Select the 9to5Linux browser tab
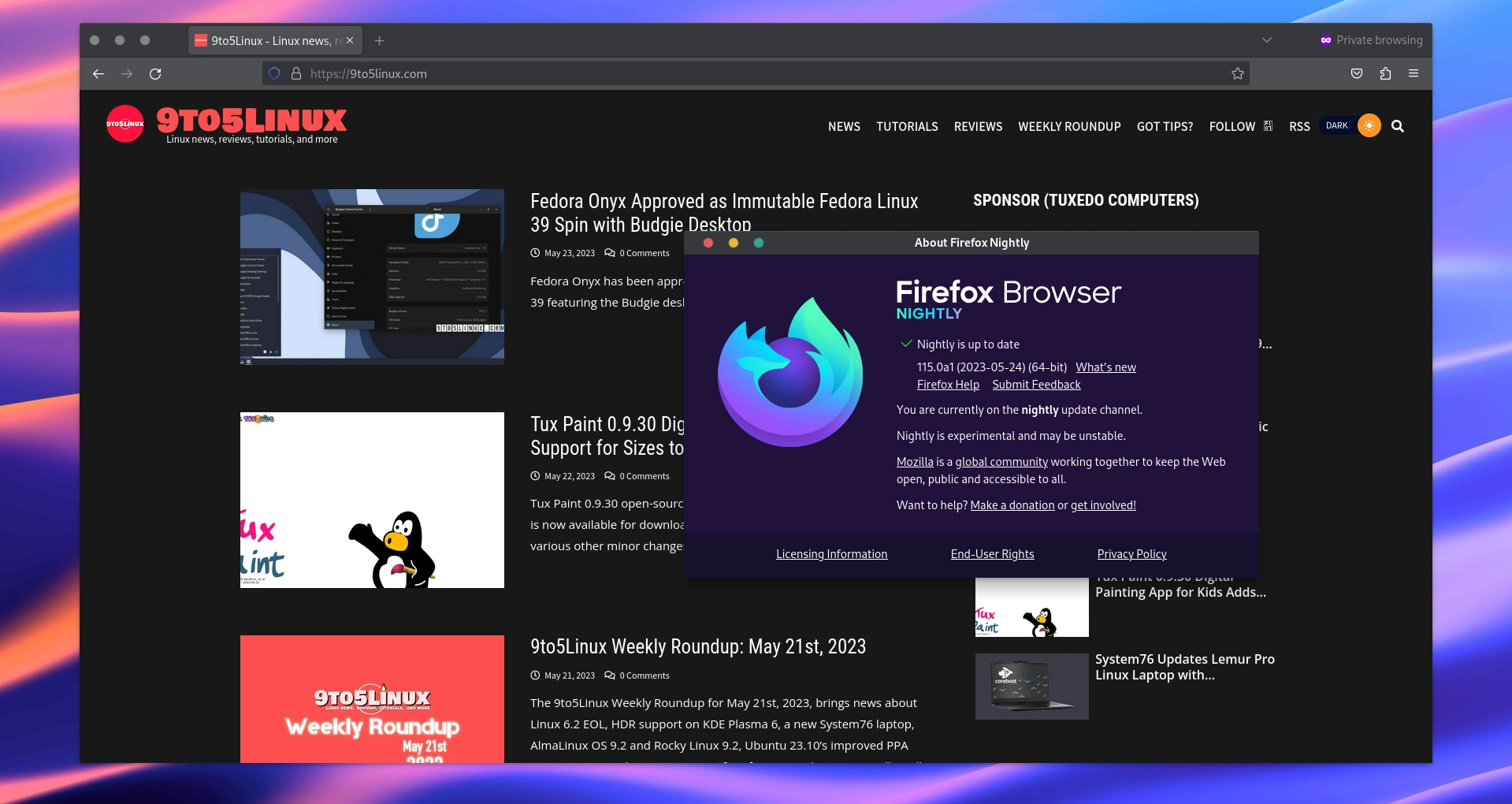1512x804 pixels. coord(268,39)
